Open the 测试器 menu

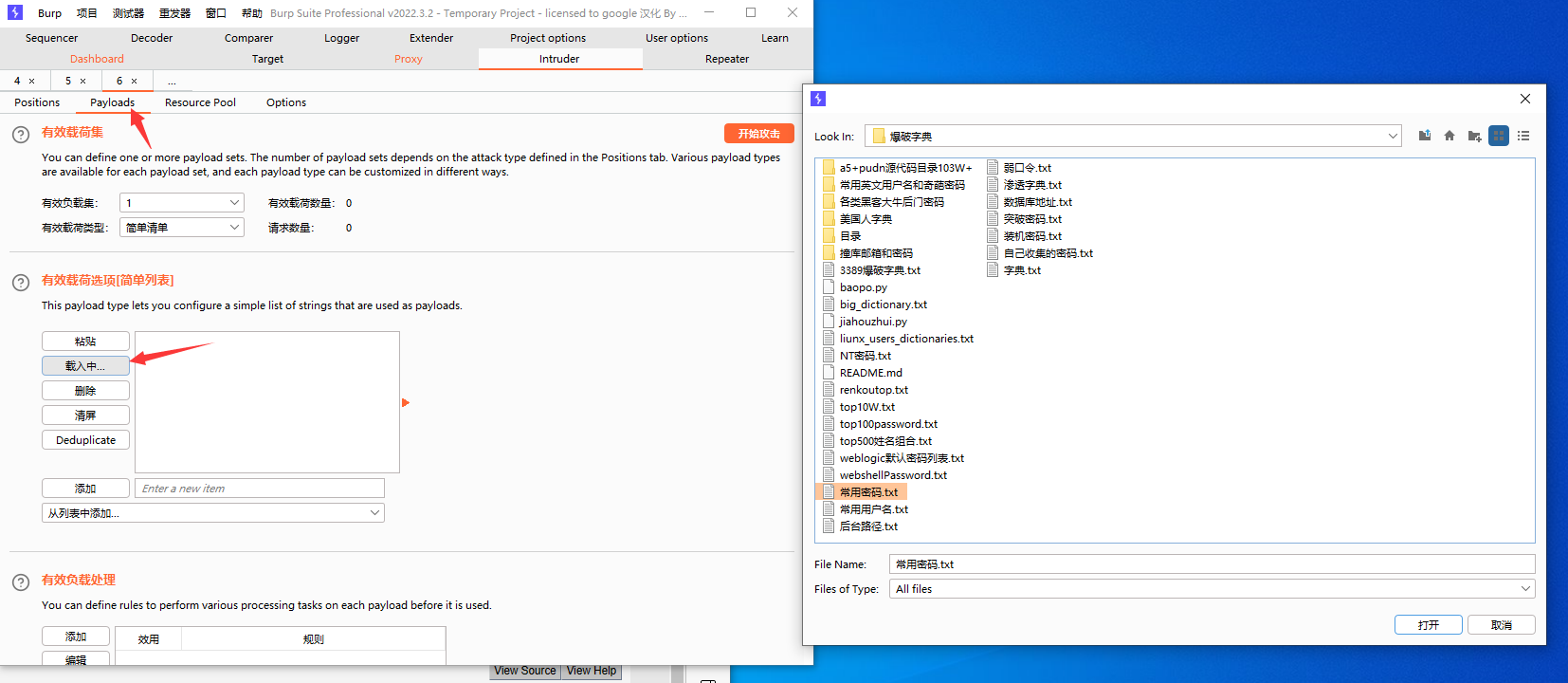pos(128,13)
